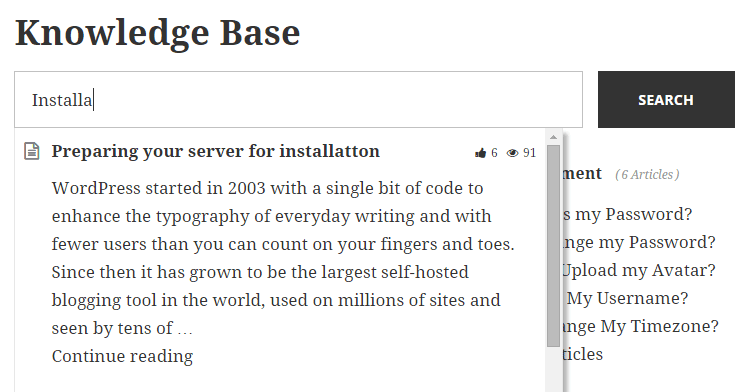The height and width of the screenshot is (392, 750).
Task: Click the 6 Articles count label
Action: [647, 174]
